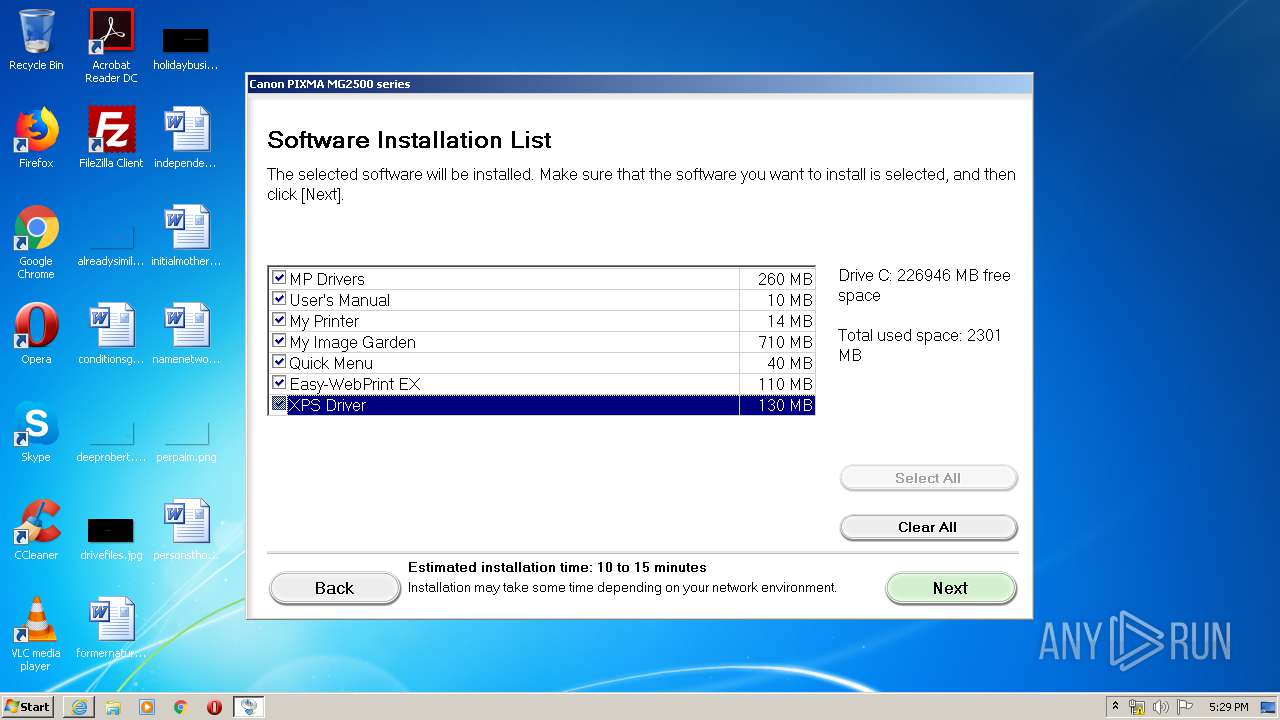
Task: Open the Start menu
Action: (x=28, y=706)
